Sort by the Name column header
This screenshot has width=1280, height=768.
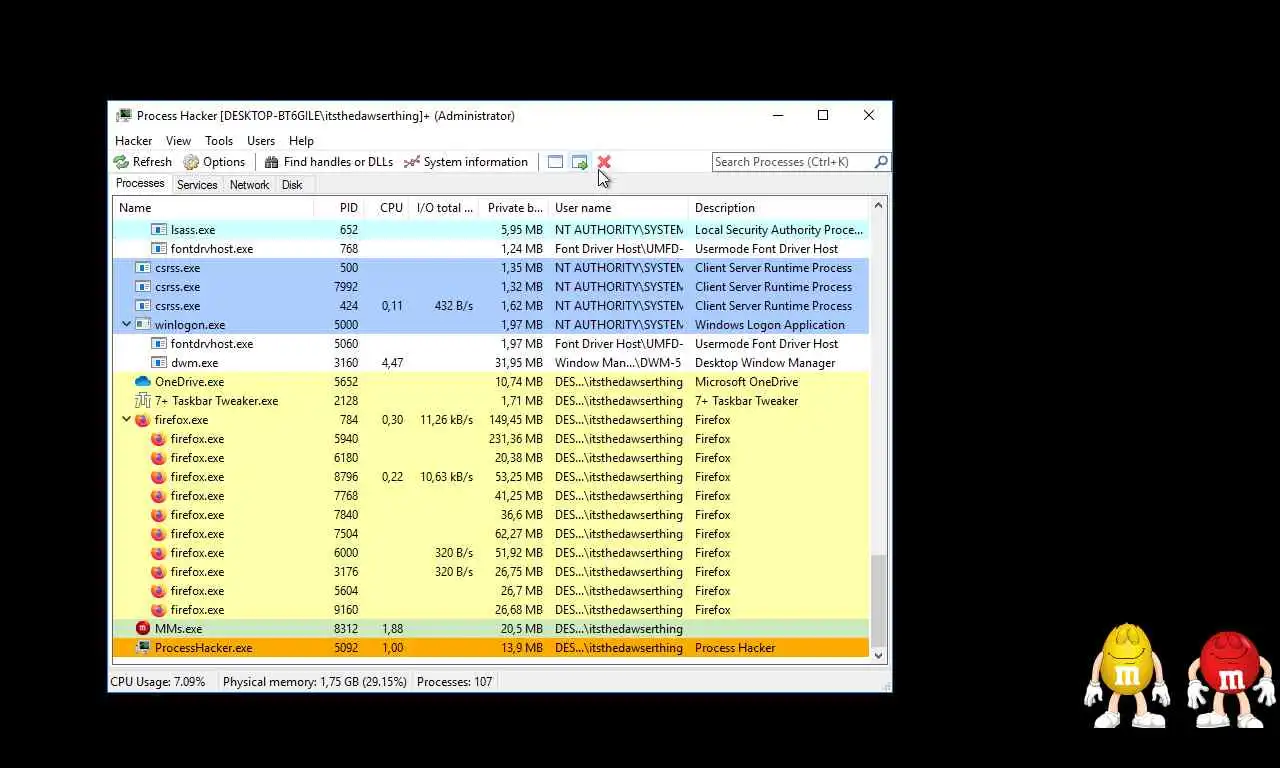point(213,208)
